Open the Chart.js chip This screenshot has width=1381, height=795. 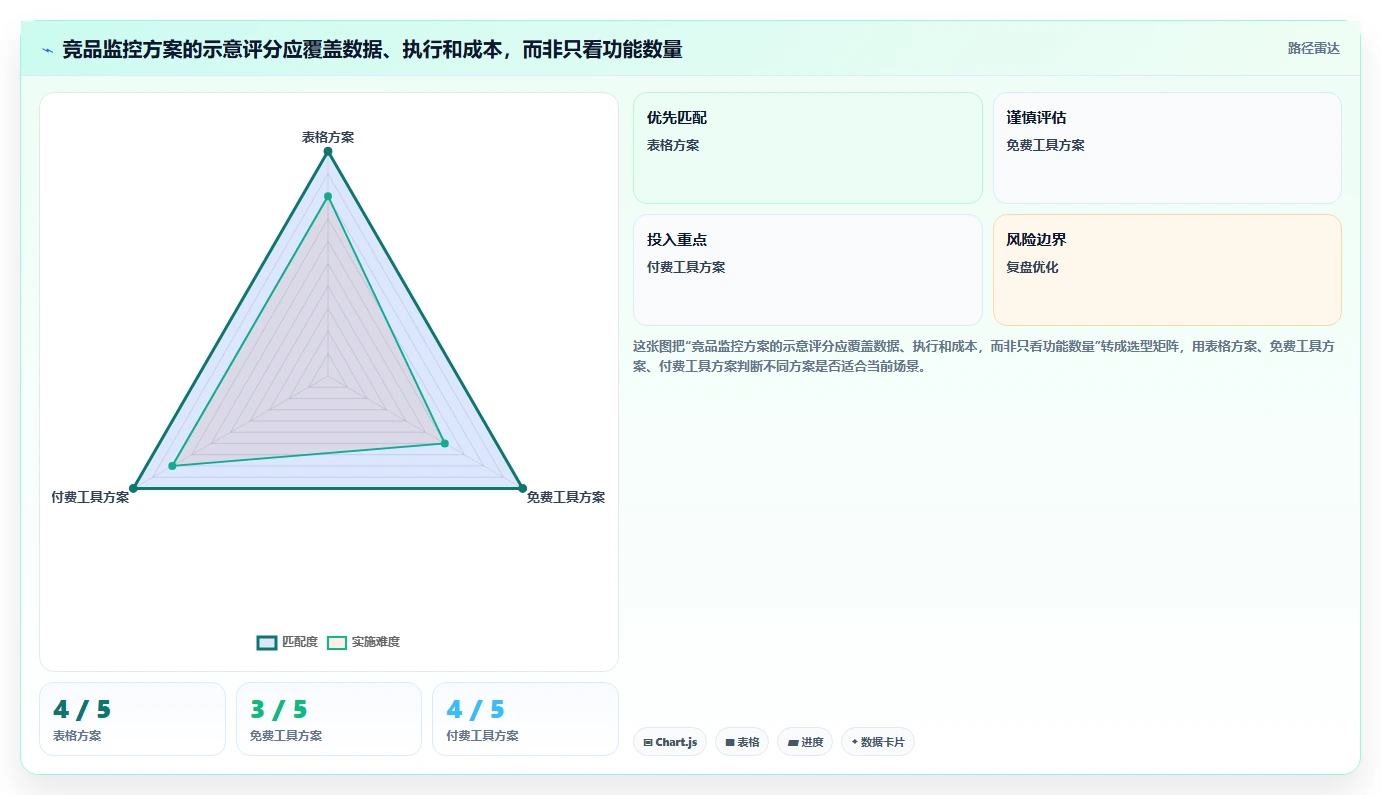point(670,742)
